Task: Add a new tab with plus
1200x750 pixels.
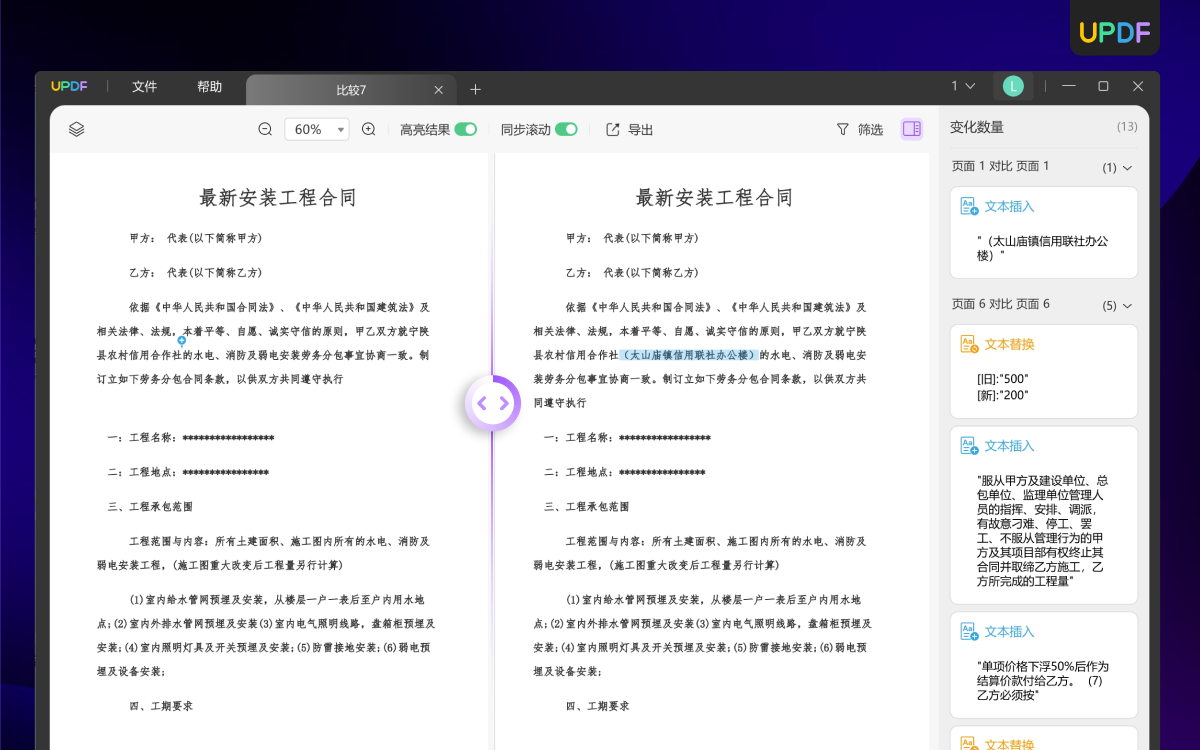Action: [x=475, y=89]
